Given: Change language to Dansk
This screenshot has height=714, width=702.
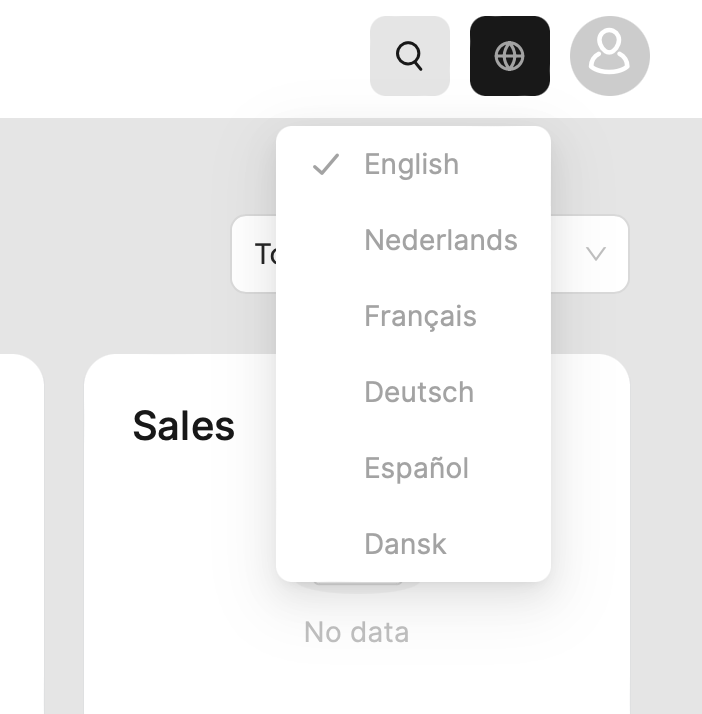Looking at the screenshot, I should click(x=405, y=545).
